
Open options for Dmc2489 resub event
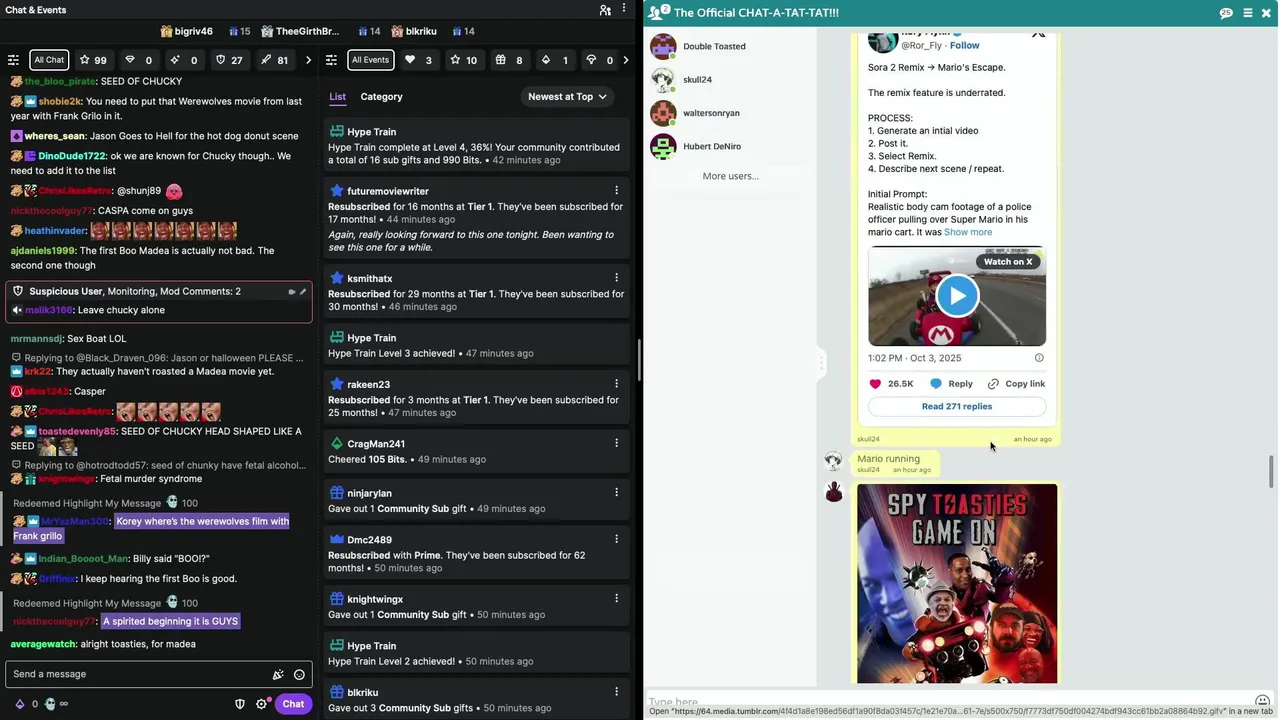(x=616, y=539)
